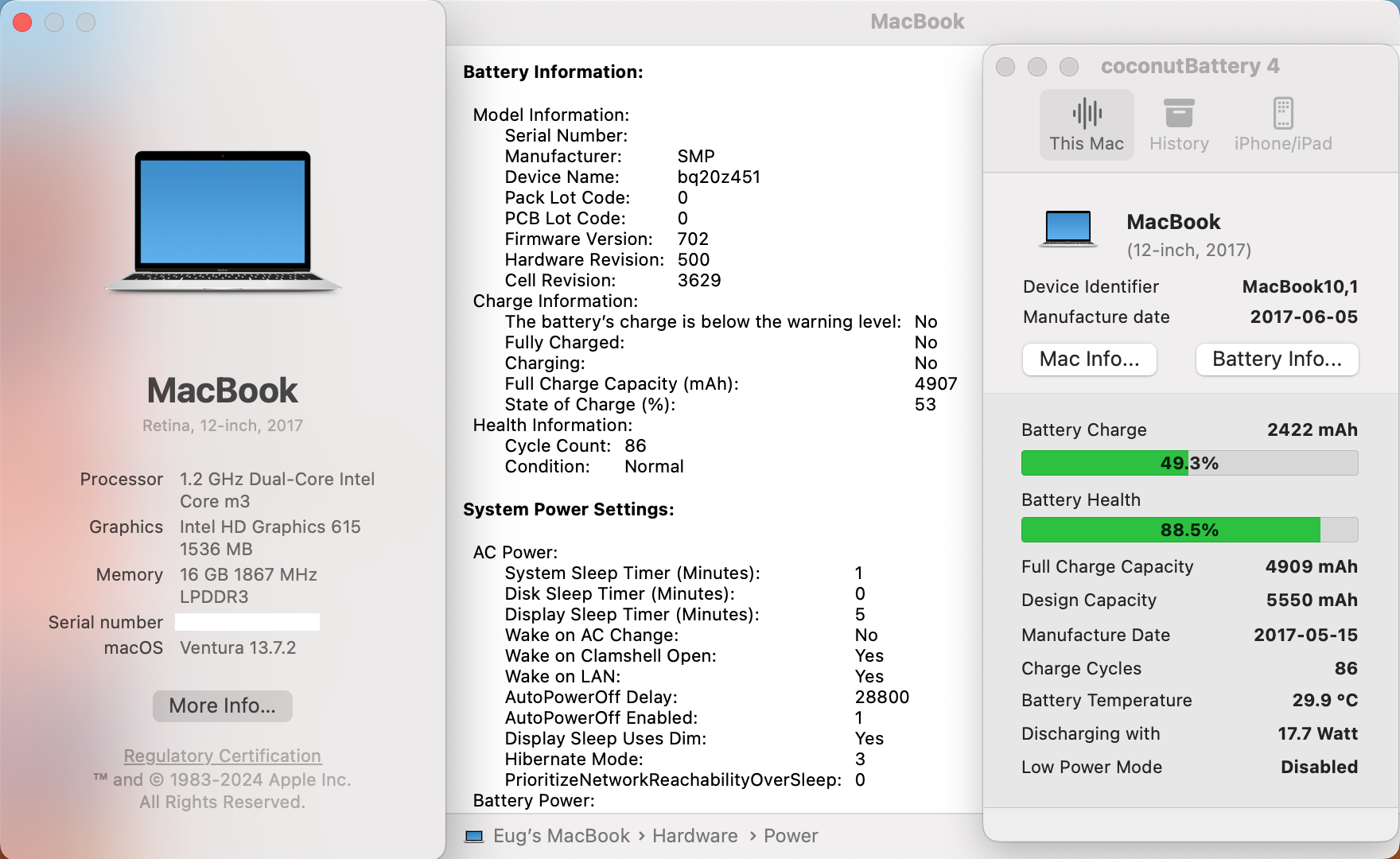This screenshot has width=1400, height=859.
Task: Click the macOS Ventura 13.7.2 text
Action: [x=238, y=647]
